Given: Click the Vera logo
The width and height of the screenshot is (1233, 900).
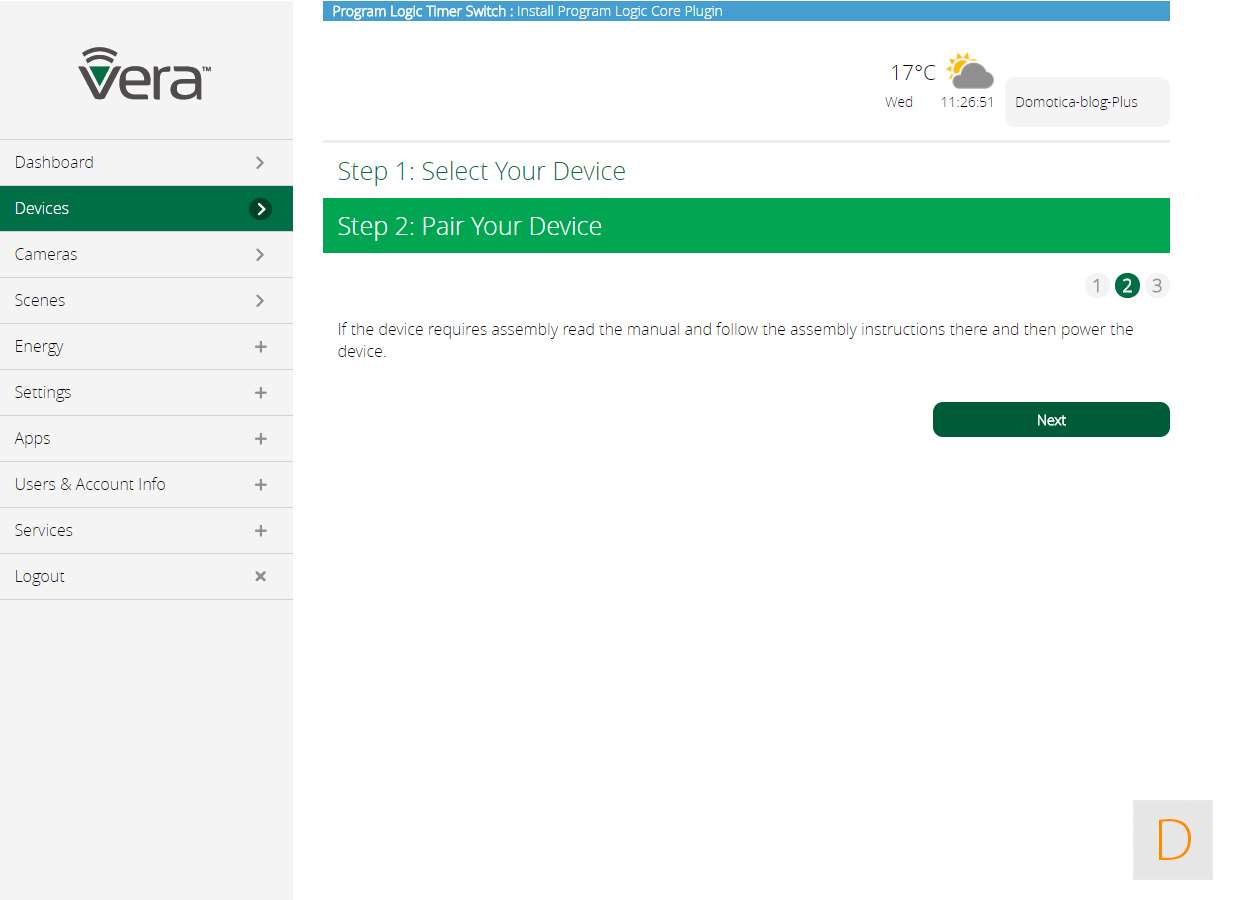Looking at the screenshot, I should [x=145, y=74].
